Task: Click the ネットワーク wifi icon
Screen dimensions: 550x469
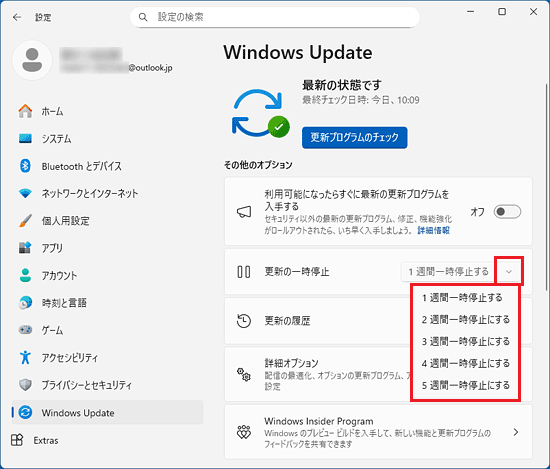Action: click(25, 193)
